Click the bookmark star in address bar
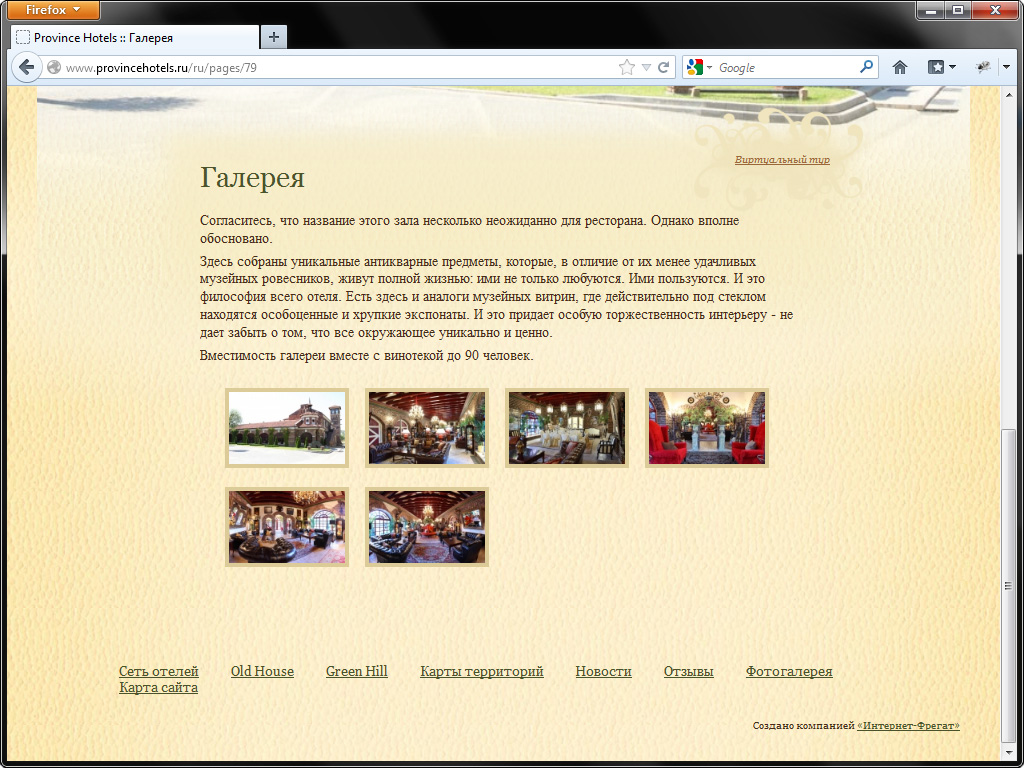1024x768 pixels. 626,67
